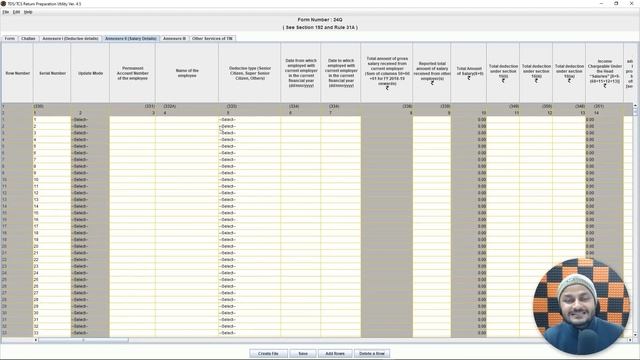Switch to the Form tab

(10, 38)
